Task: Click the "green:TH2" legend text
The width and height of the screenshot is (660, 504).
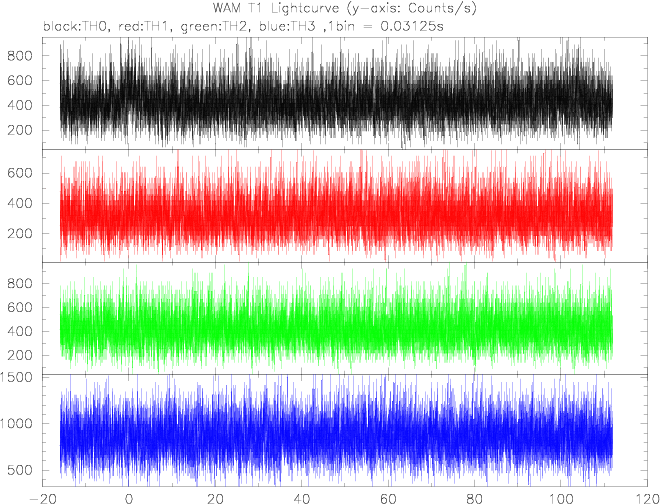Action: point(215,27)
